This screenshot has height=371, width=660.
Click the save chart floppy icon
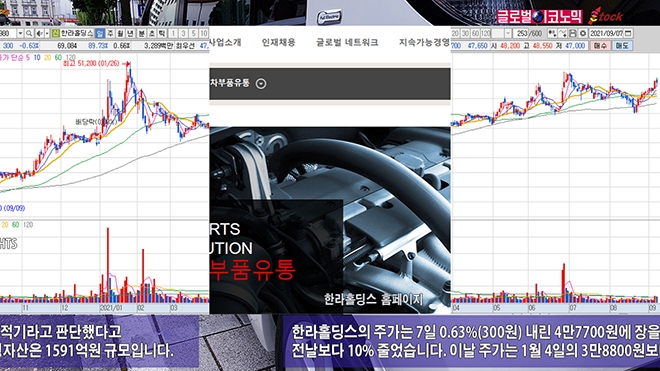tap(572, 33)
